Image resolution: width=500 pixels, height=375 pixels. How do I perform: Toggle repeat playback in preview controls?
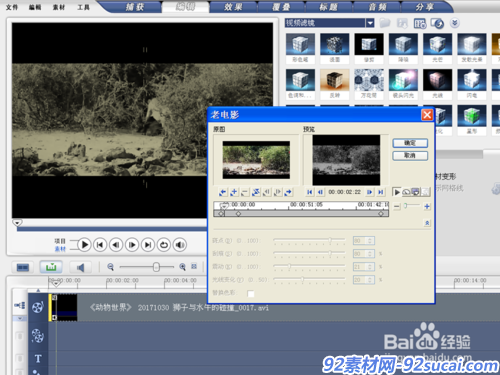pos(164,245)
